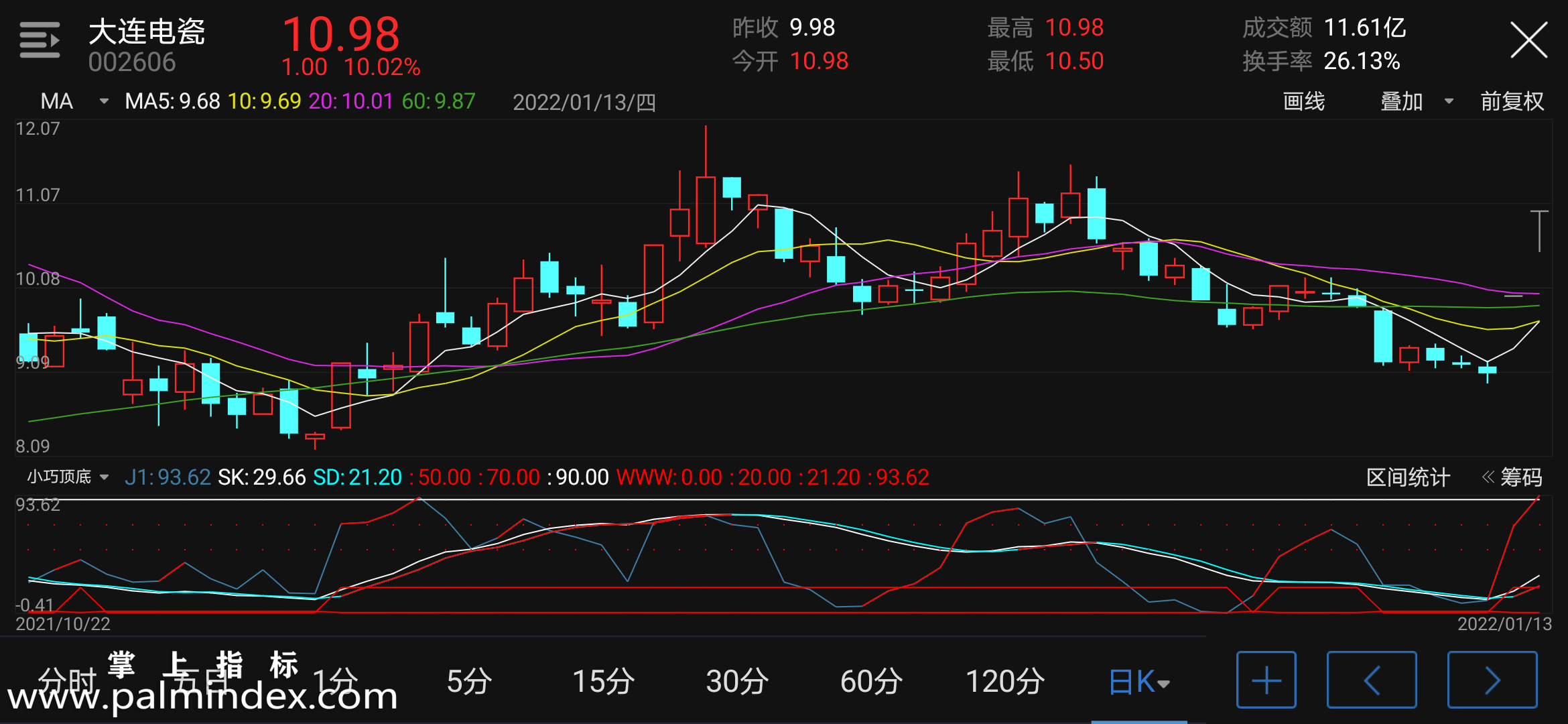Click the green MA 60: 9.87 value
The height and width of the screenshot is (724, 1568).
[438, 101]
